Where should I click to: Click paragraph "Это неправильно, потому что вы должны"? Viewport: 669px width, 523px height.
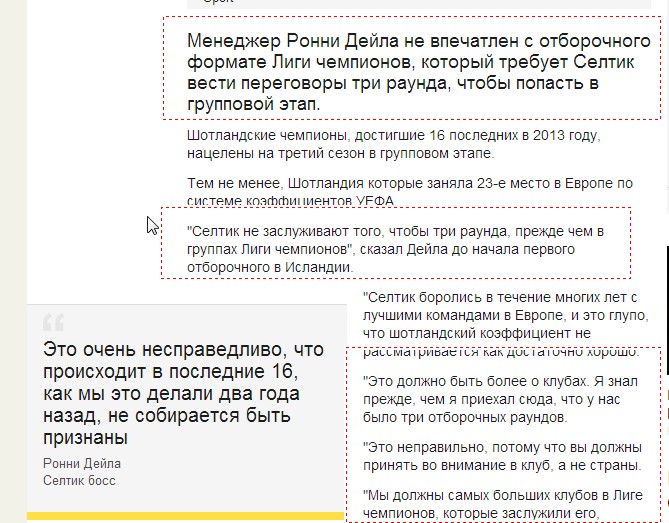[502, 456]
